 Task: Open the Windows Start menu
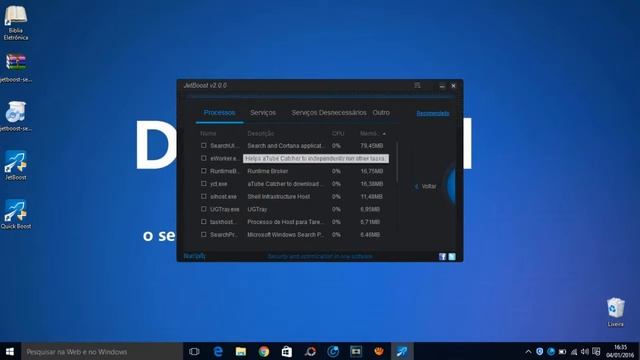(x=10, y=351)
